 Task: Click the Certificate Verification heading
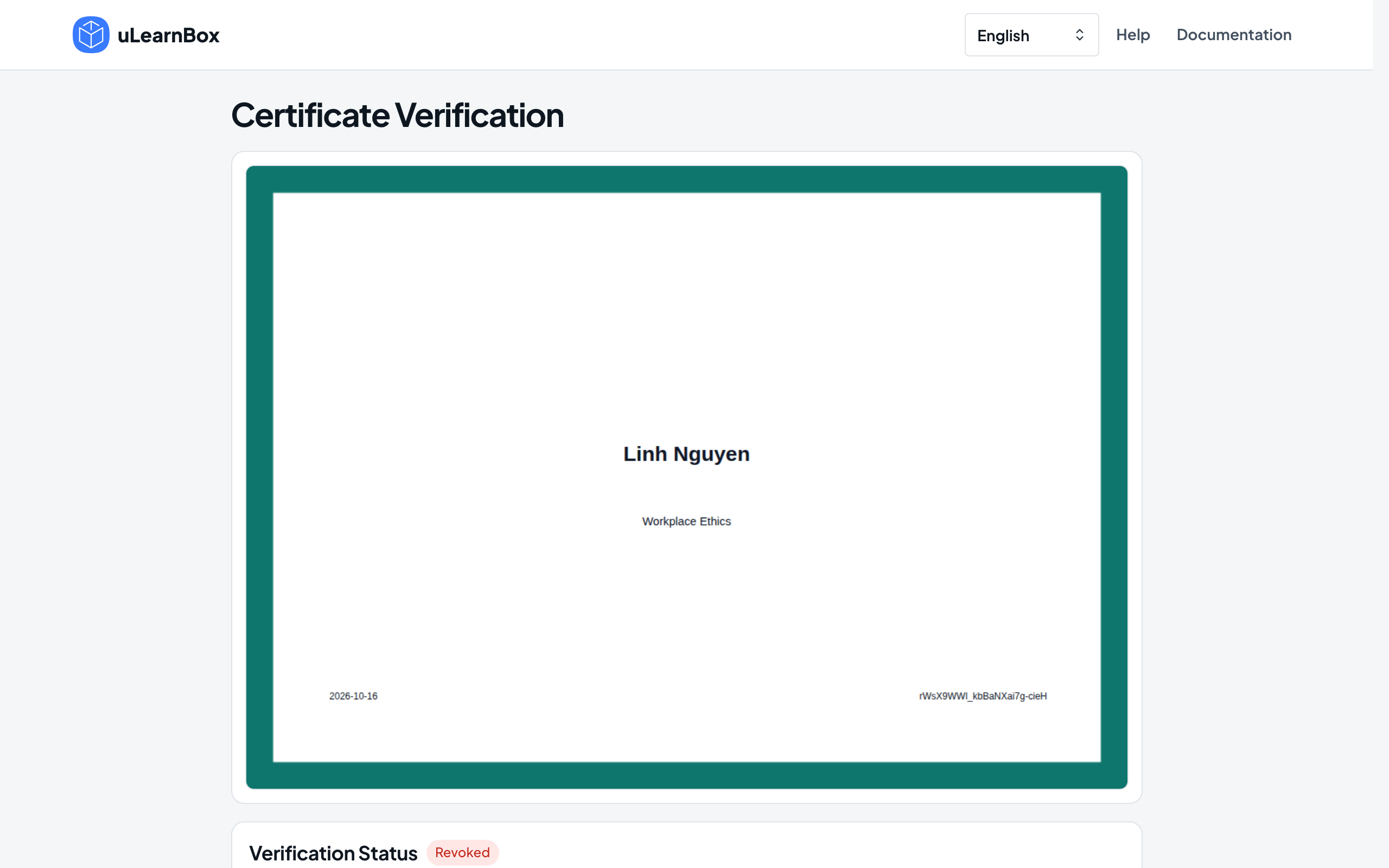[x=397, y=115]
